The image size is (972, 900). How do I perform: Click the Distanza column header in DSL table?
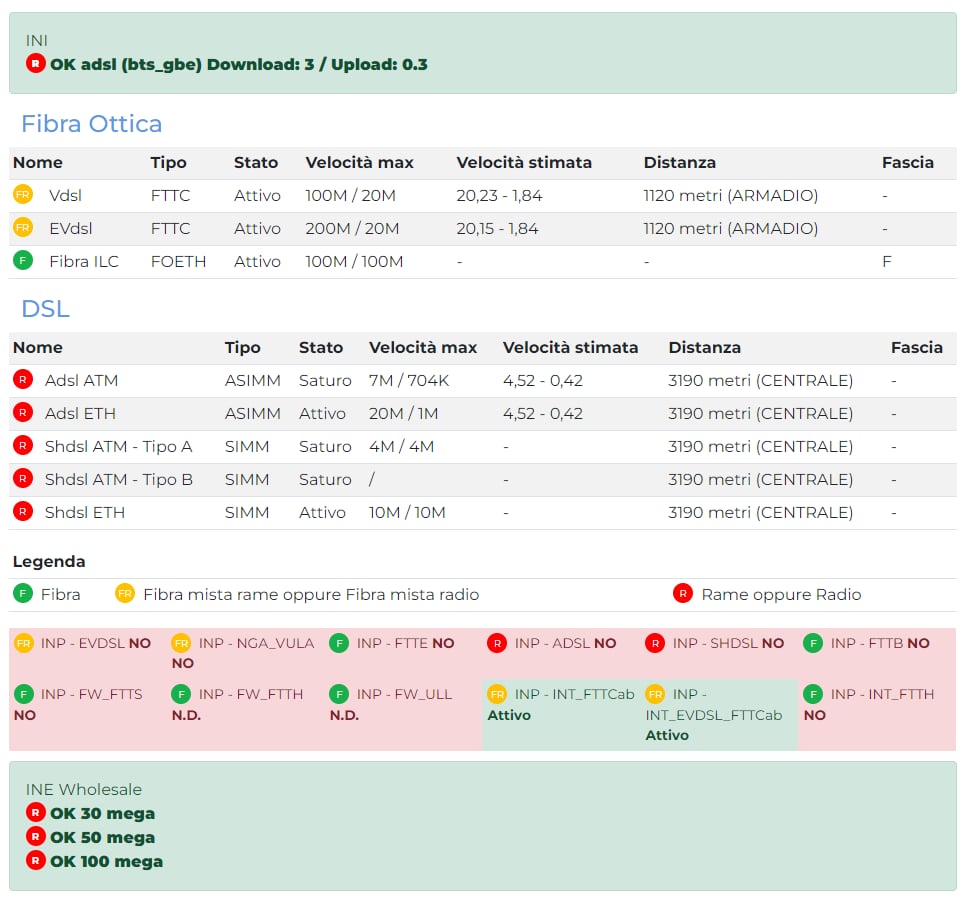click(704, 347)
